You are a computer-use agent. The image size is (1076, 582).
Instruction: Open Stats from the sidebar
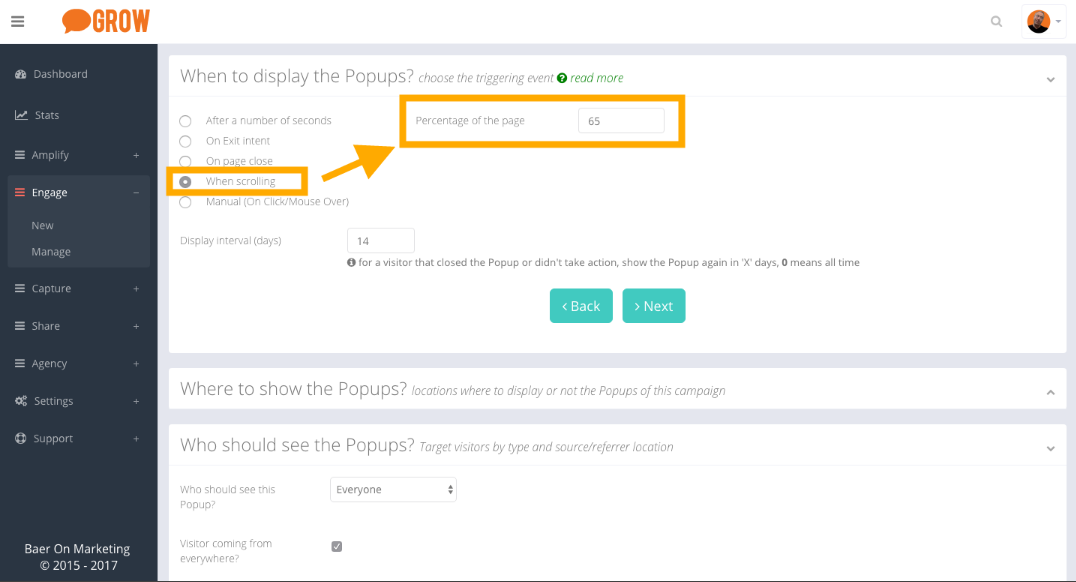(47, 115)
